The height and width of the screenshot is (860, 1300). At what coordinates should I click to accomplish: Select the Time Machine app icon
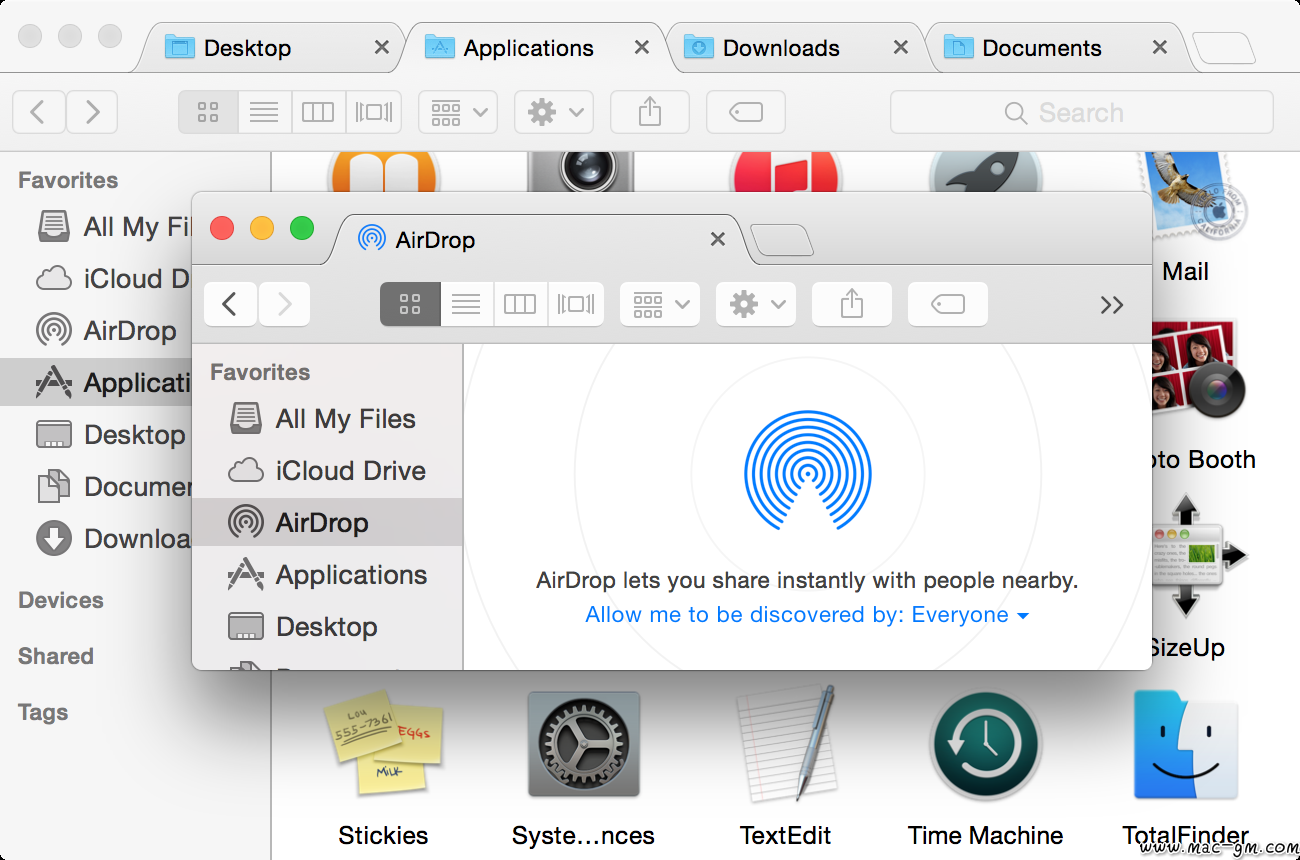pyautogui.click(x=986, y=746)
